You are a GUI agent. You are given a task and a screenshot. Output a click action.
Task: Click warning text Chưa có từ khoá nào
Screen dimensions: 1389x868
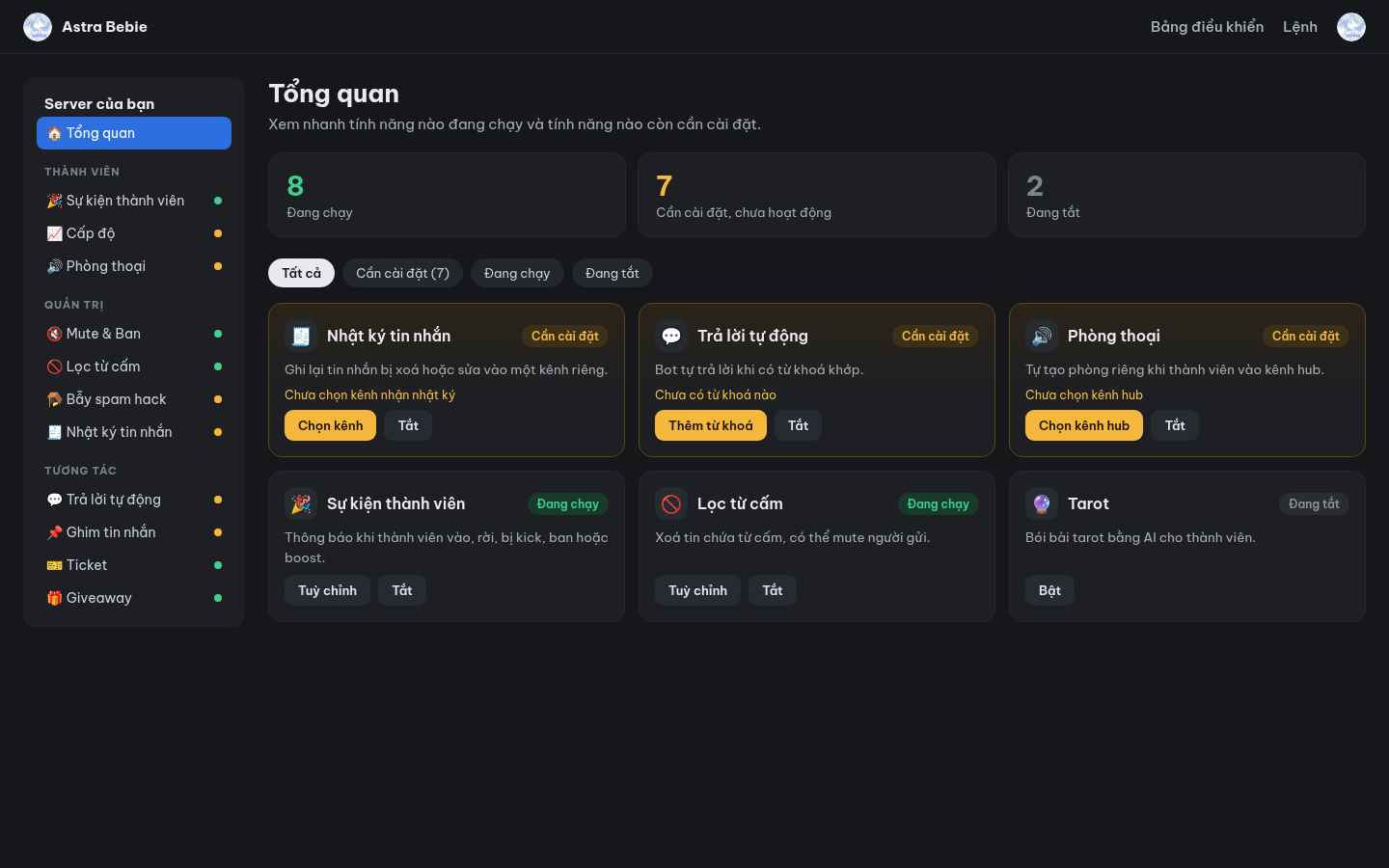[x=716, y=394]
